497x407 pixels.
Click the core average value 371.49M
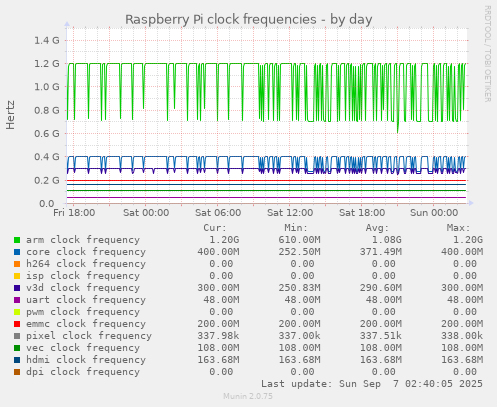click(x=381, y=252)
